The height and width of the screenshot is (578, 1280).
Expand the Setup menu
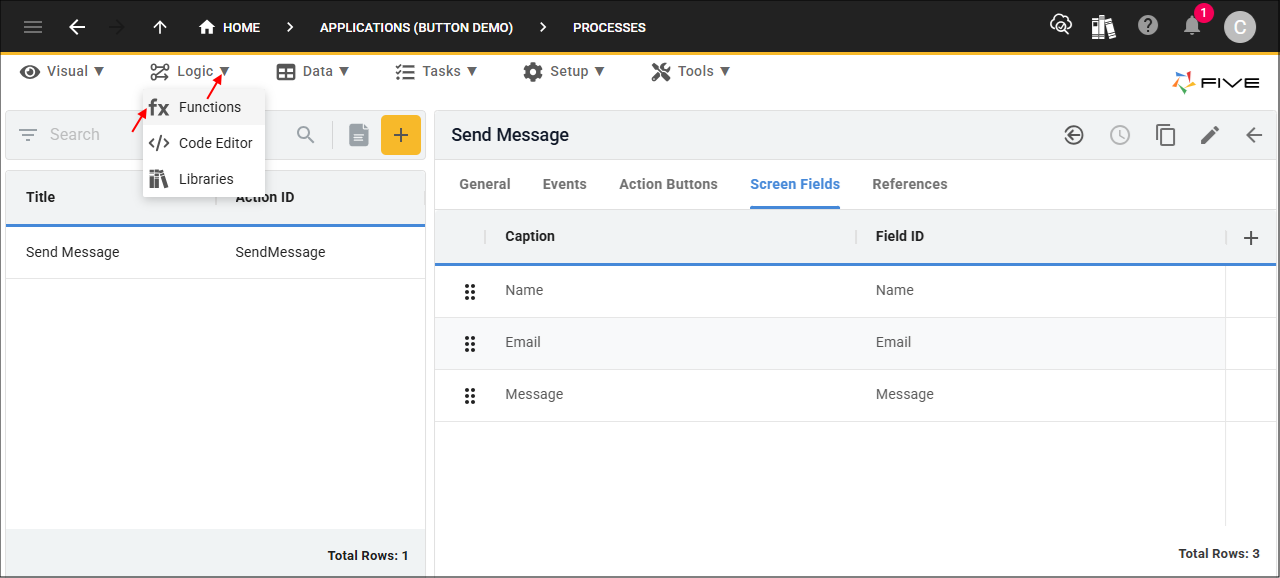point(564,71)
